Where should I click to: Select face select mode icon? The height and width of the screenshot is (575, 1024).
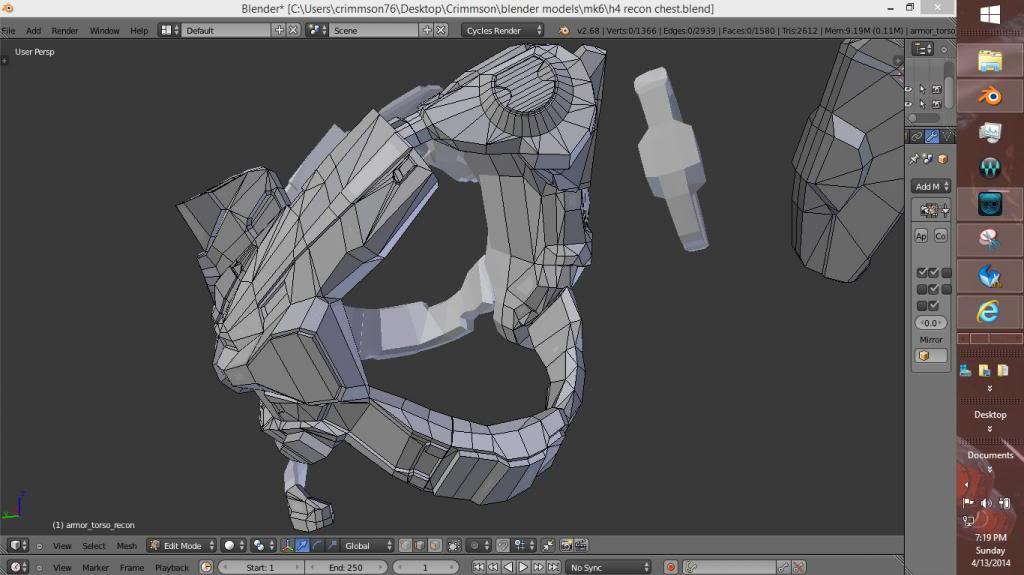434,546
